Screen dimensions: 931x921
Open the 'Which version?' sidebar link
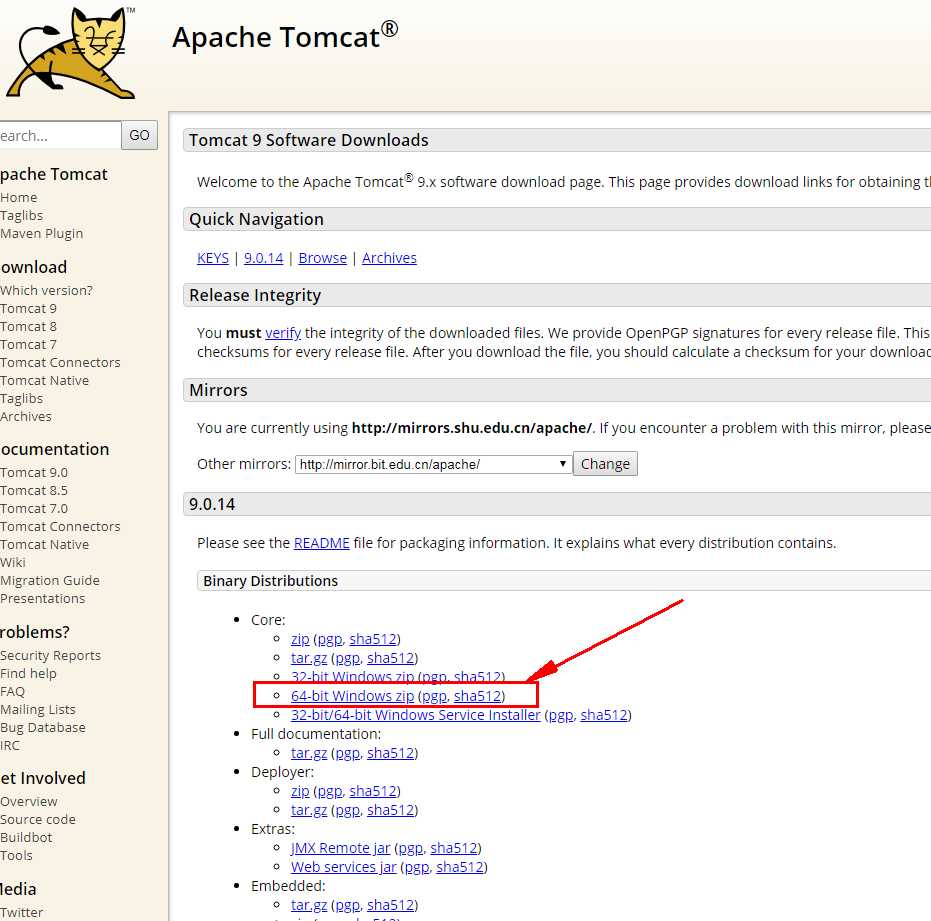[x=46, y=291]
